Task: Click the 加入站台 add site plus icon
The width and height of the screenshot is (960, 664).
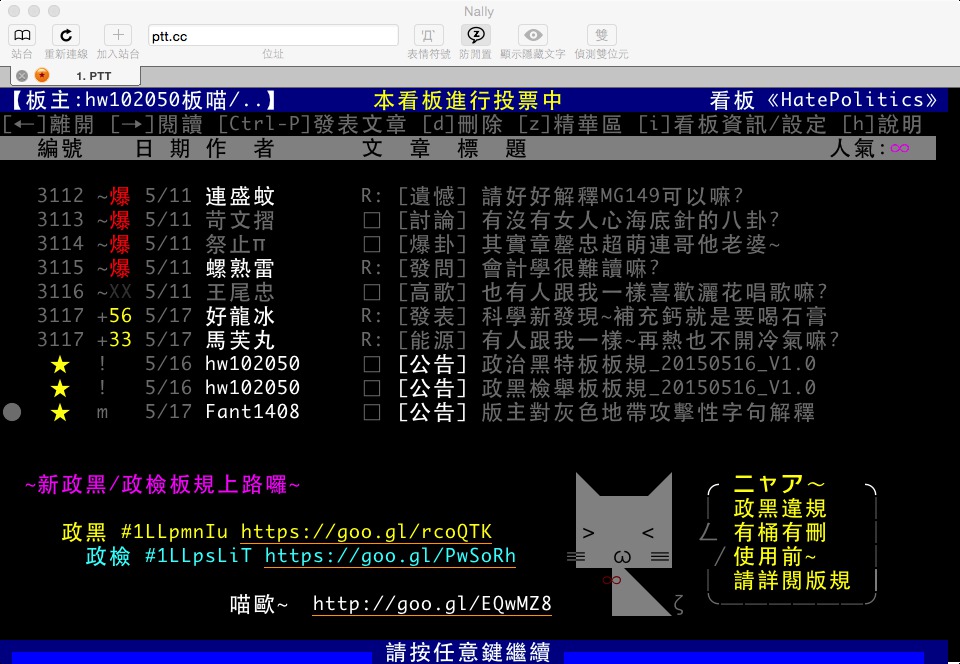Action: click(x=118, y=35)
